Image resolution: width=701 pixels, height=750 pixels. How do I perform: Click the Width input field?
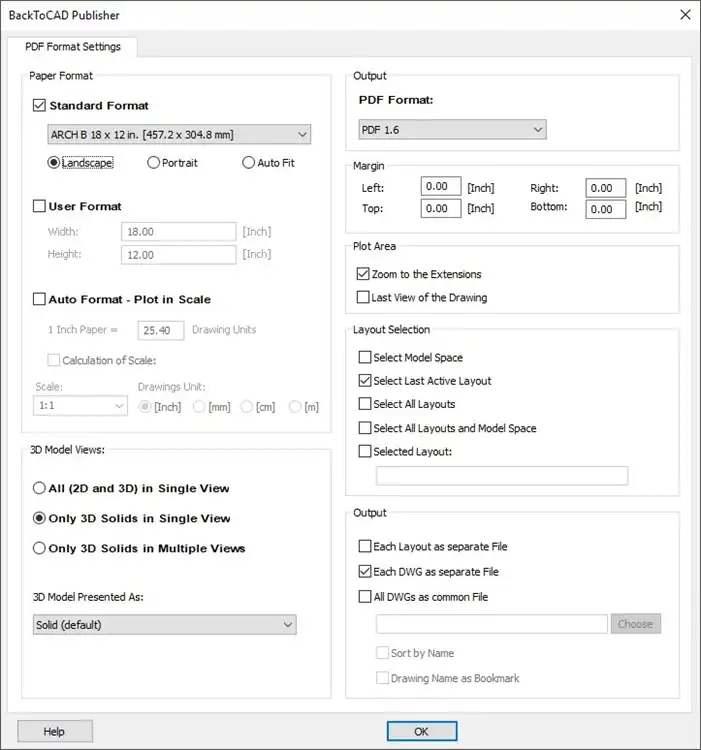(x=179, y=232)
